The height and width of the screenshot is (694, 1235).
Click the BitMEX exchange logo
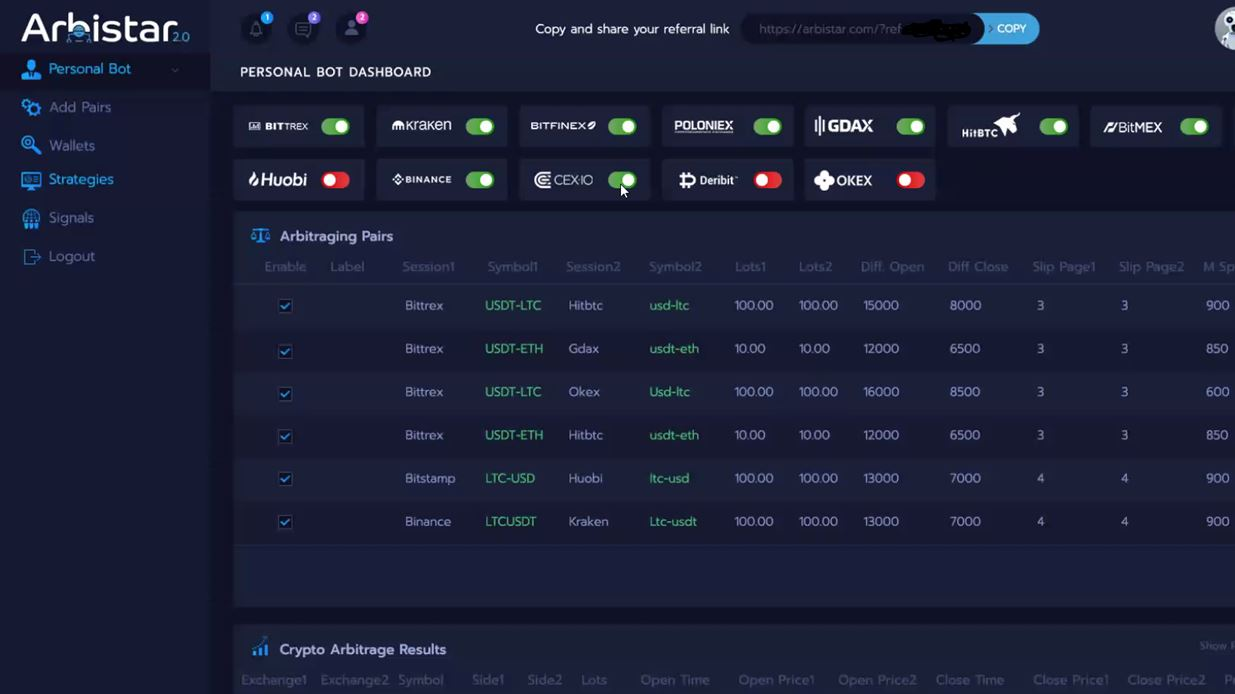pos(1132,127)
